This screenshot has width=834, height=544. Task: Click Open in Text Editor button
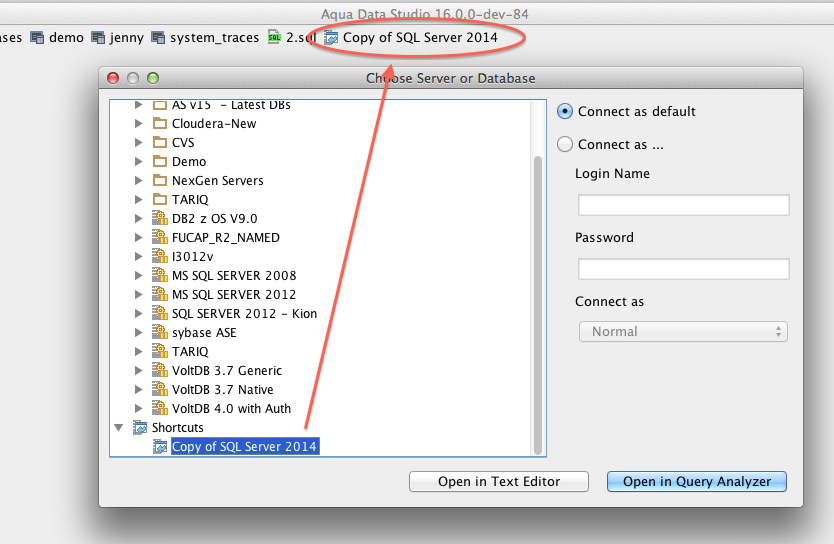(x=499, y=481)
